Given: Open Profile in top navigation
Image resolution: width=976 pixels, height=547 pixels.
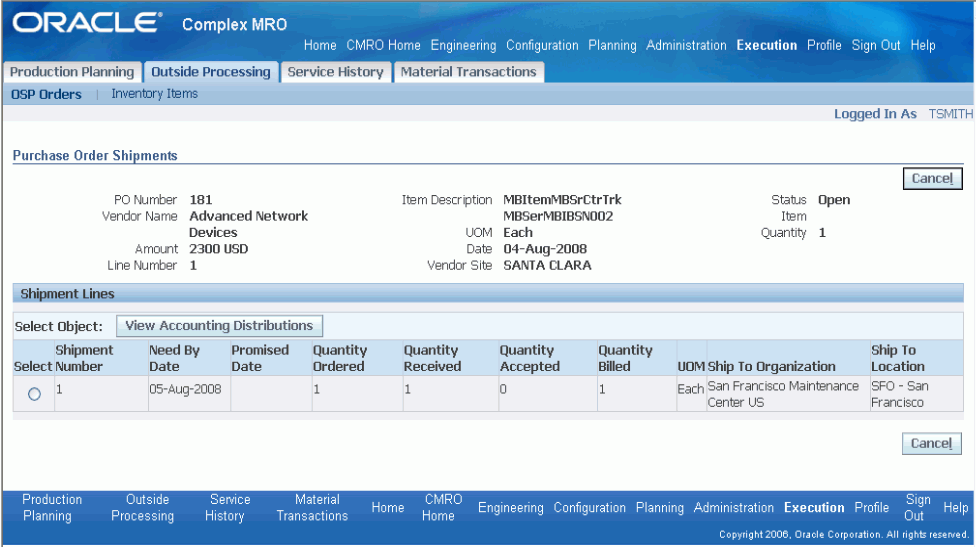Looking at the screenshot, I should pyautogui.click(x=824, y=45).
